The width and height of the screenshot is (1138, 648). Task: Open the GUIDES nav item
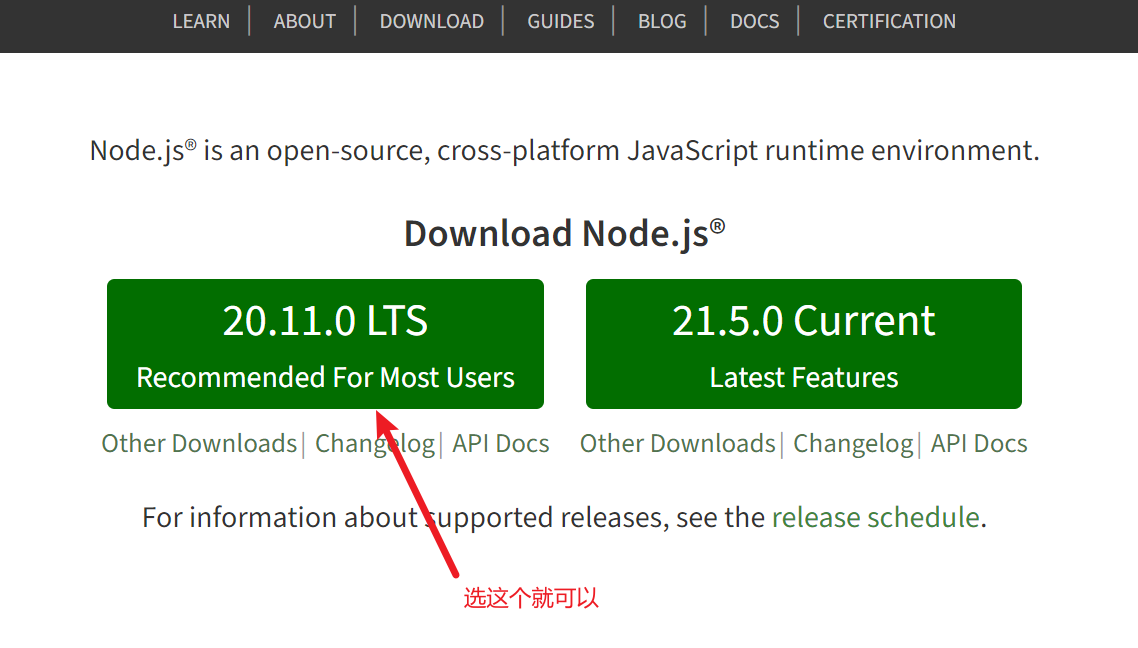pos(560,21)
